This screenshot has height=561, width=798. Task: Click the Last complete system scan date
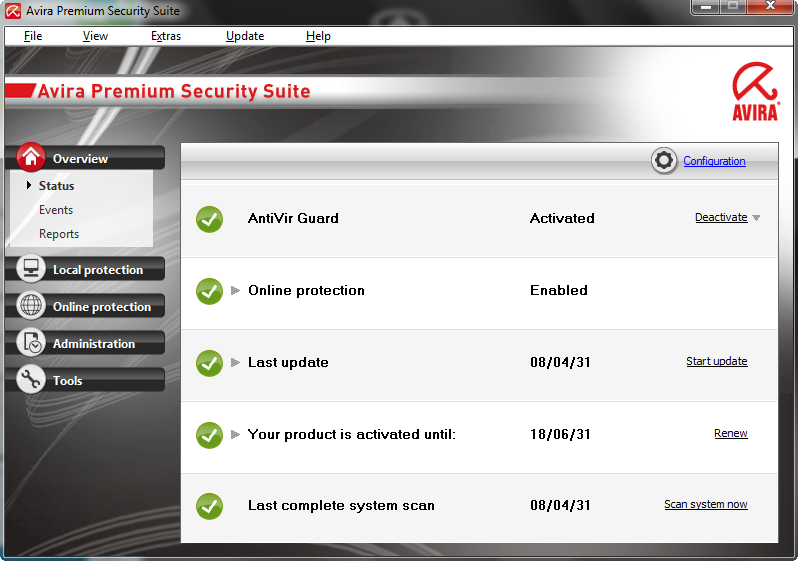tap(560, 506)
